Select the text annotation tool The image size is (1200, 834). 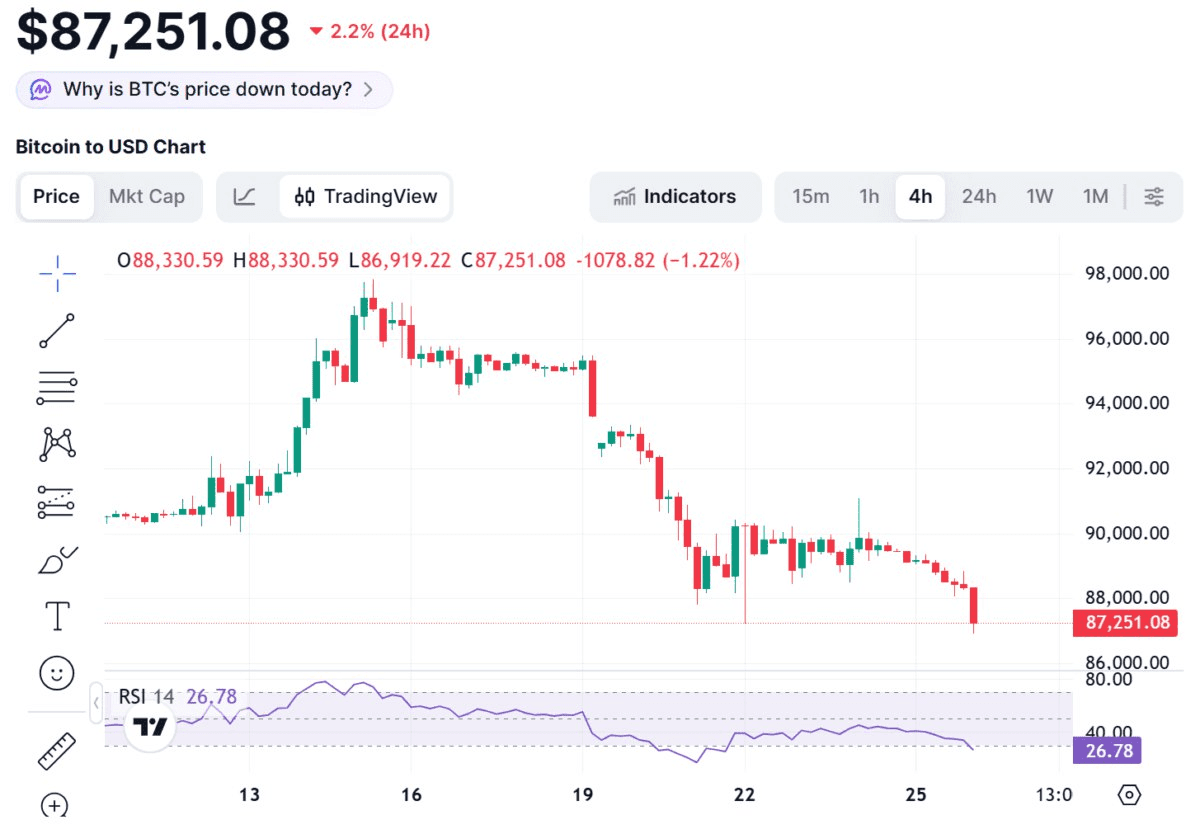click(x=57, y=617)
